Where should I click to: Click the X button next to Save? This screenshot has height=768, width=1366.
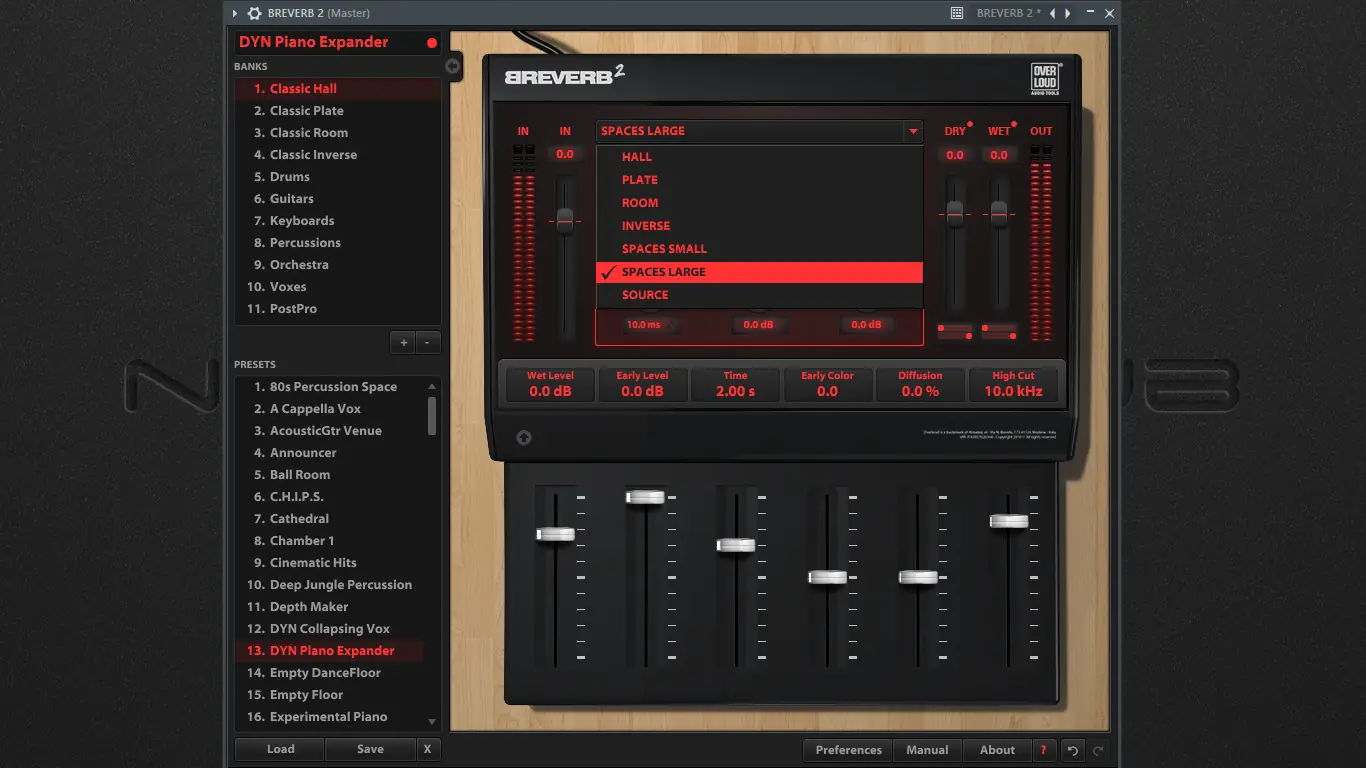coord(428,749)
